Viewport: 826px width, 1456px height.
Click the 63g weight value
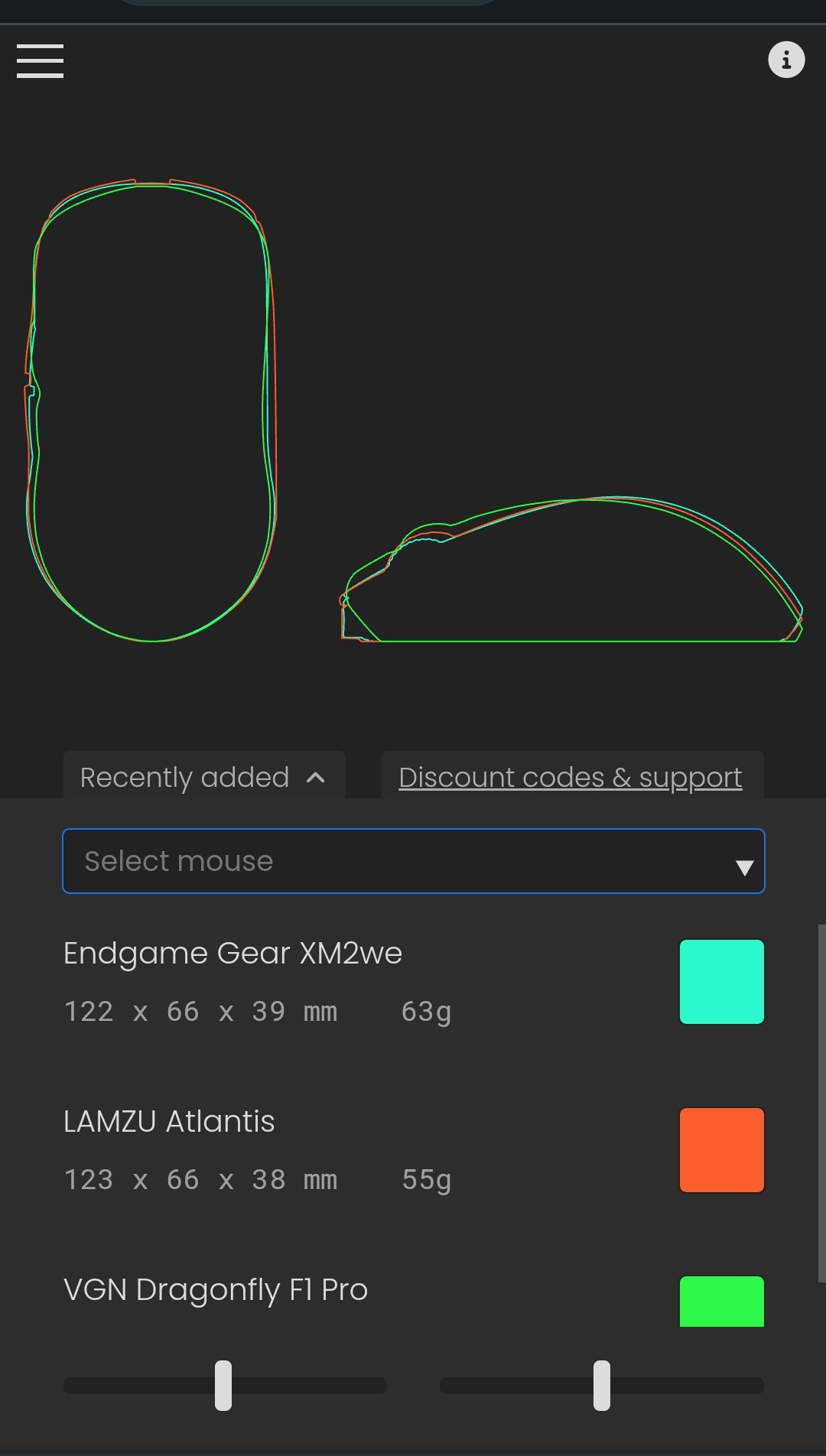[426, 1012]
